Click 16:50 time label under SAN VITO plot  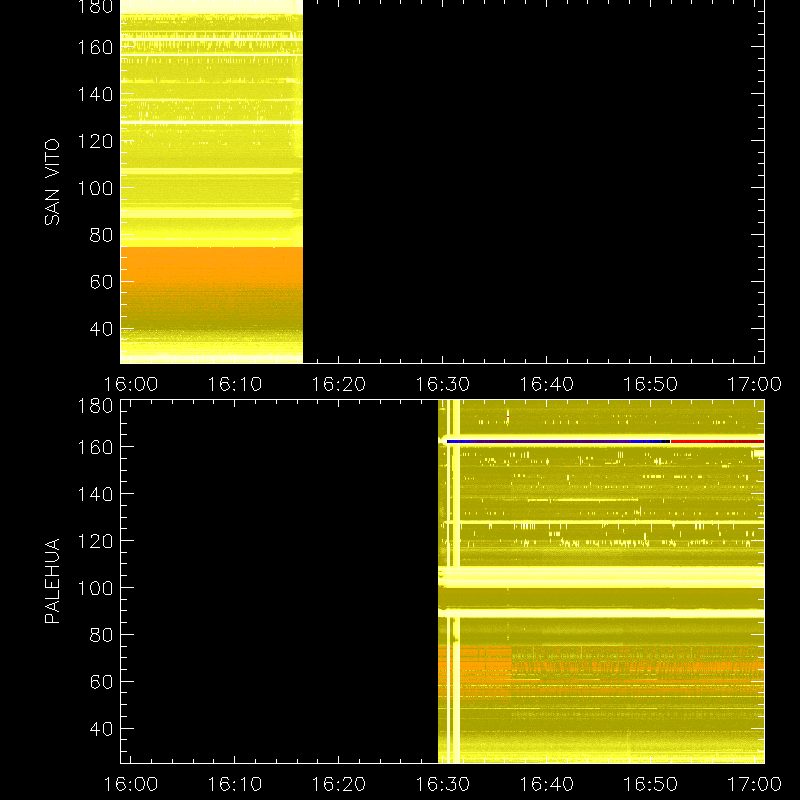click(651, 384)
